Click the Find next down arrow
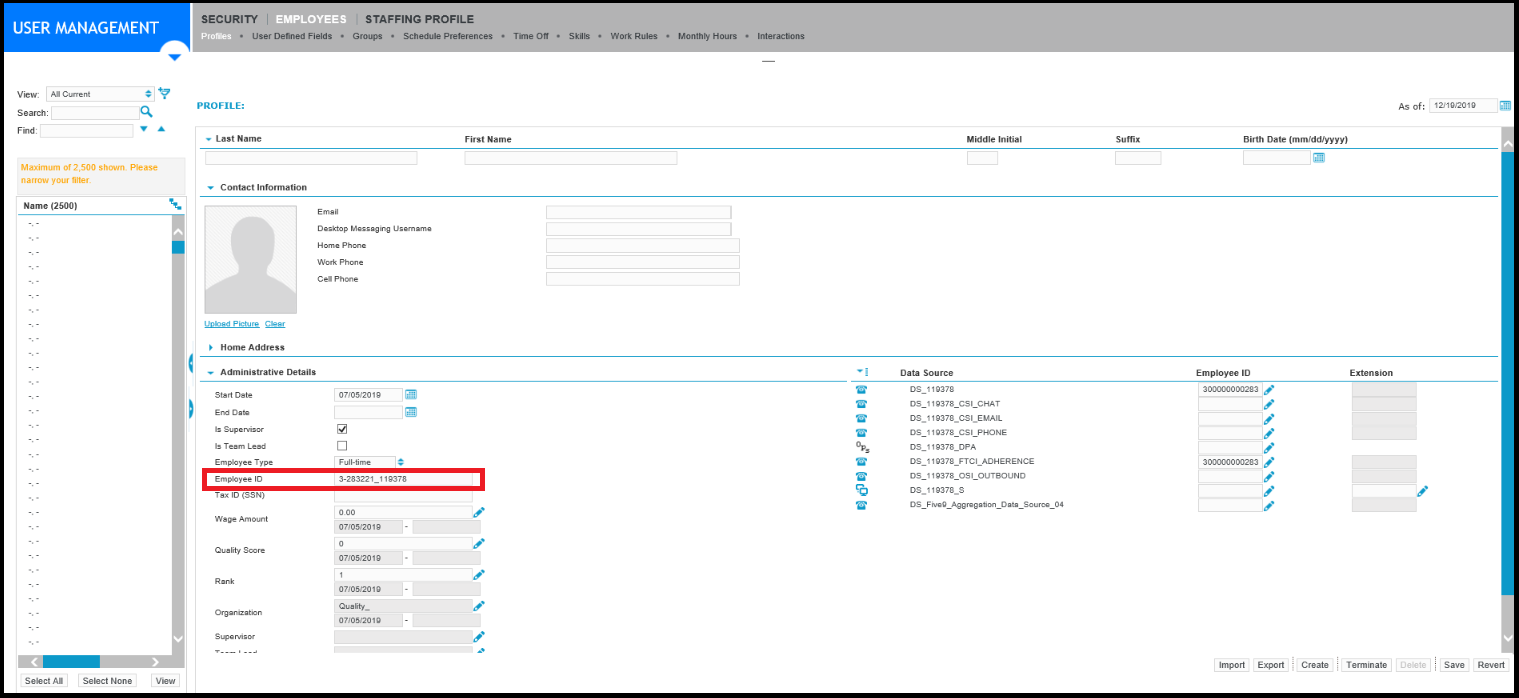This screenshot has width=1519, height=698. point(144,129)
